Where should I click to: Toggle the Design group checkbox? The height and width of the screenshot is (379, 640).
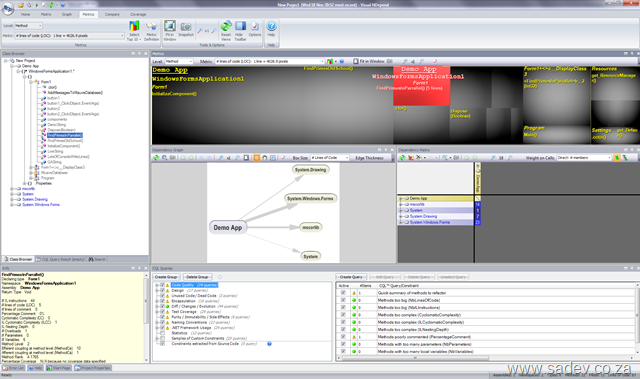(162, 290)
